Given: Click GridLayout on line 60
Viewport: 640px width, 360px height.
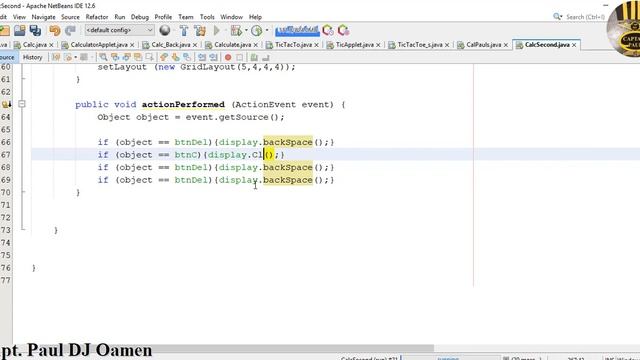Looking at the screenshot, I should click(x=208, y=67).
